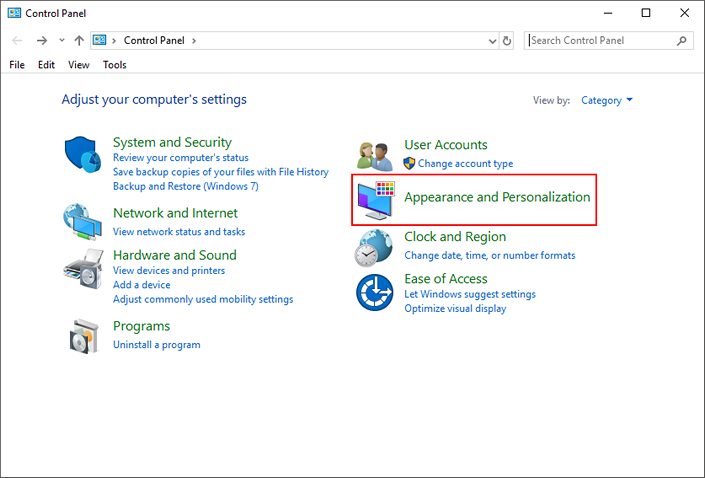Viewport: 705px width, 478px height.
Task: Open the System and Security shield icon
Action: [x=83, y=154]
